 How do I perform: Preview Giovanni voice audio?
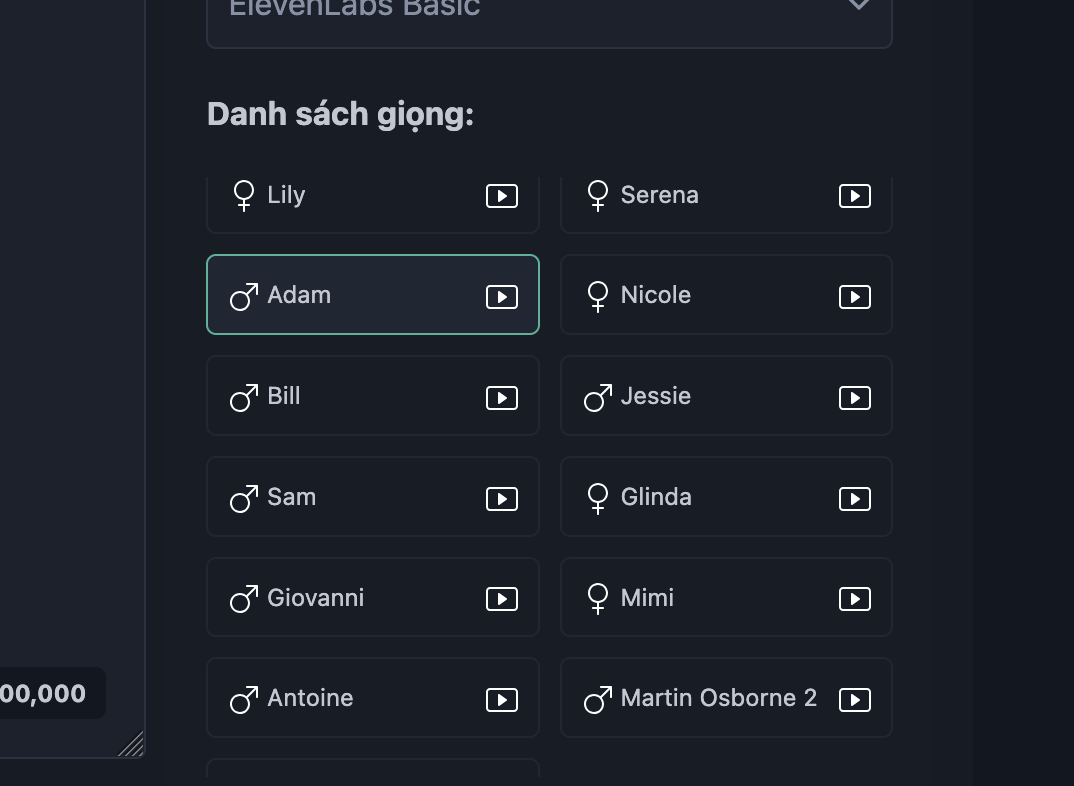click(502, 598)
